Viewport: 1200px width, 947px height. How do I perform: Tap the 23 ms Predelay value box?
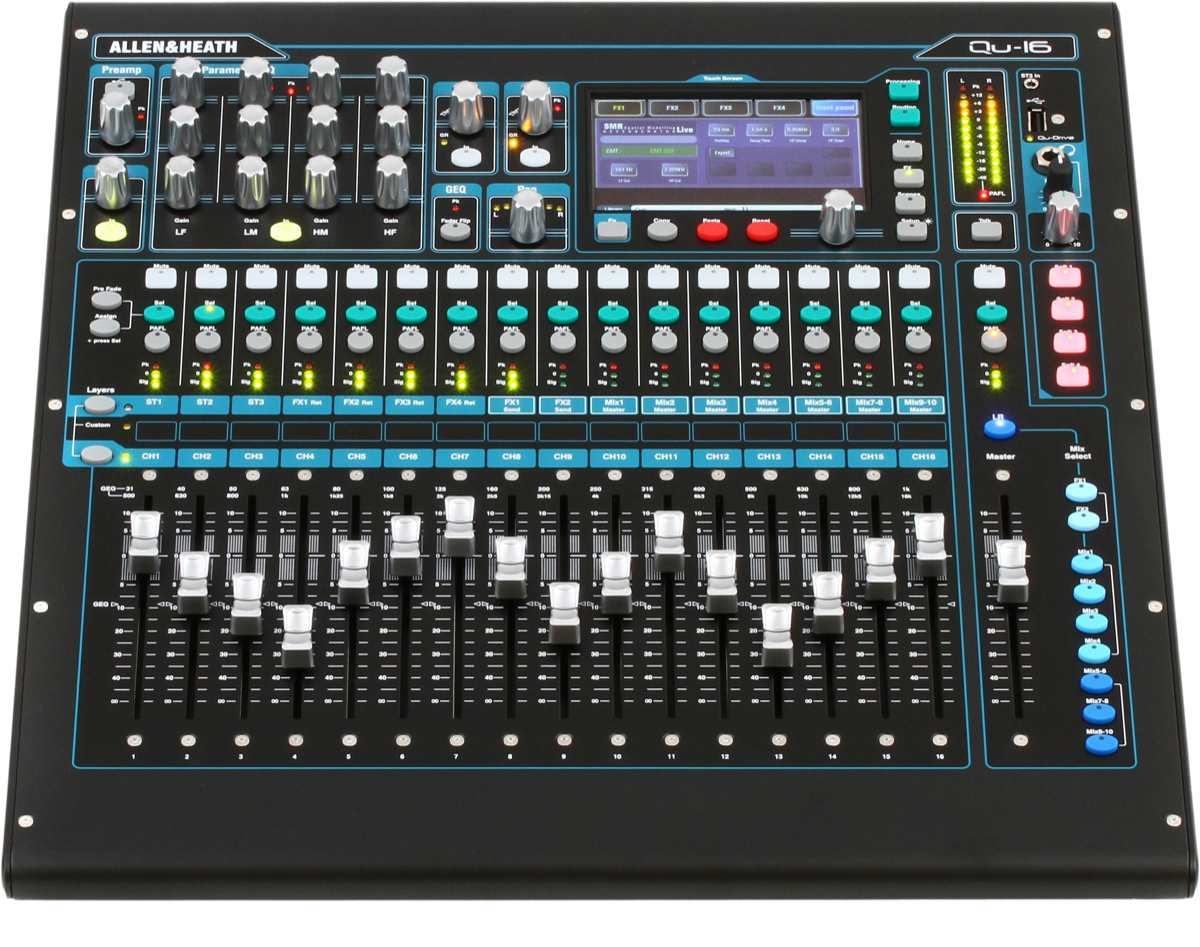pyautogui.click(x=721, y=130)
